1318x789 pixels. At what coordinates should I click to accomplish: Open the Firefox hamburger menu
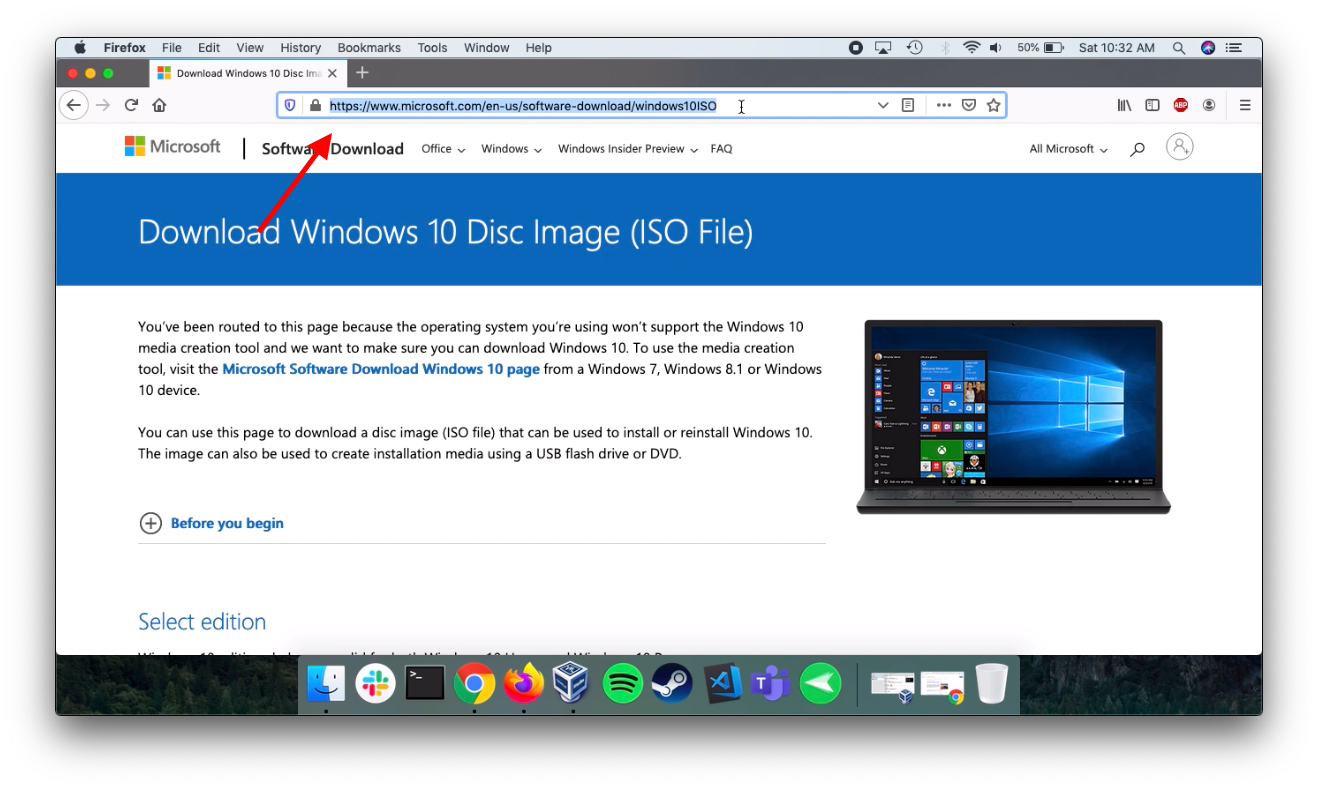click(1245, 105)
